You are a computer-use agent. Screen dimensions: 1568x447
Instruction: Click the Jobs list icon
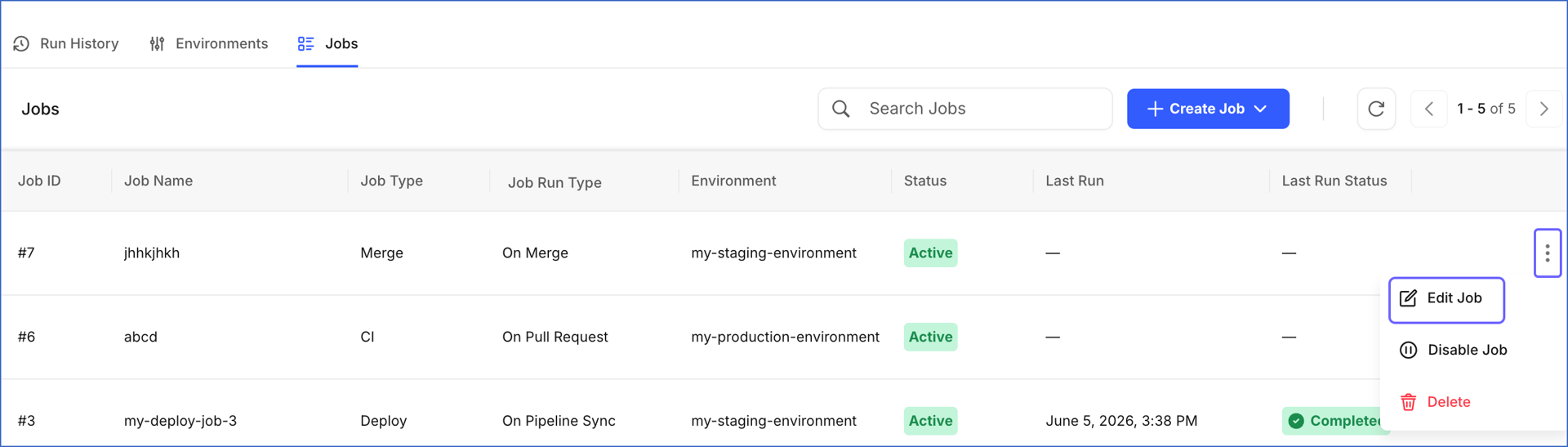click(305, 43)
